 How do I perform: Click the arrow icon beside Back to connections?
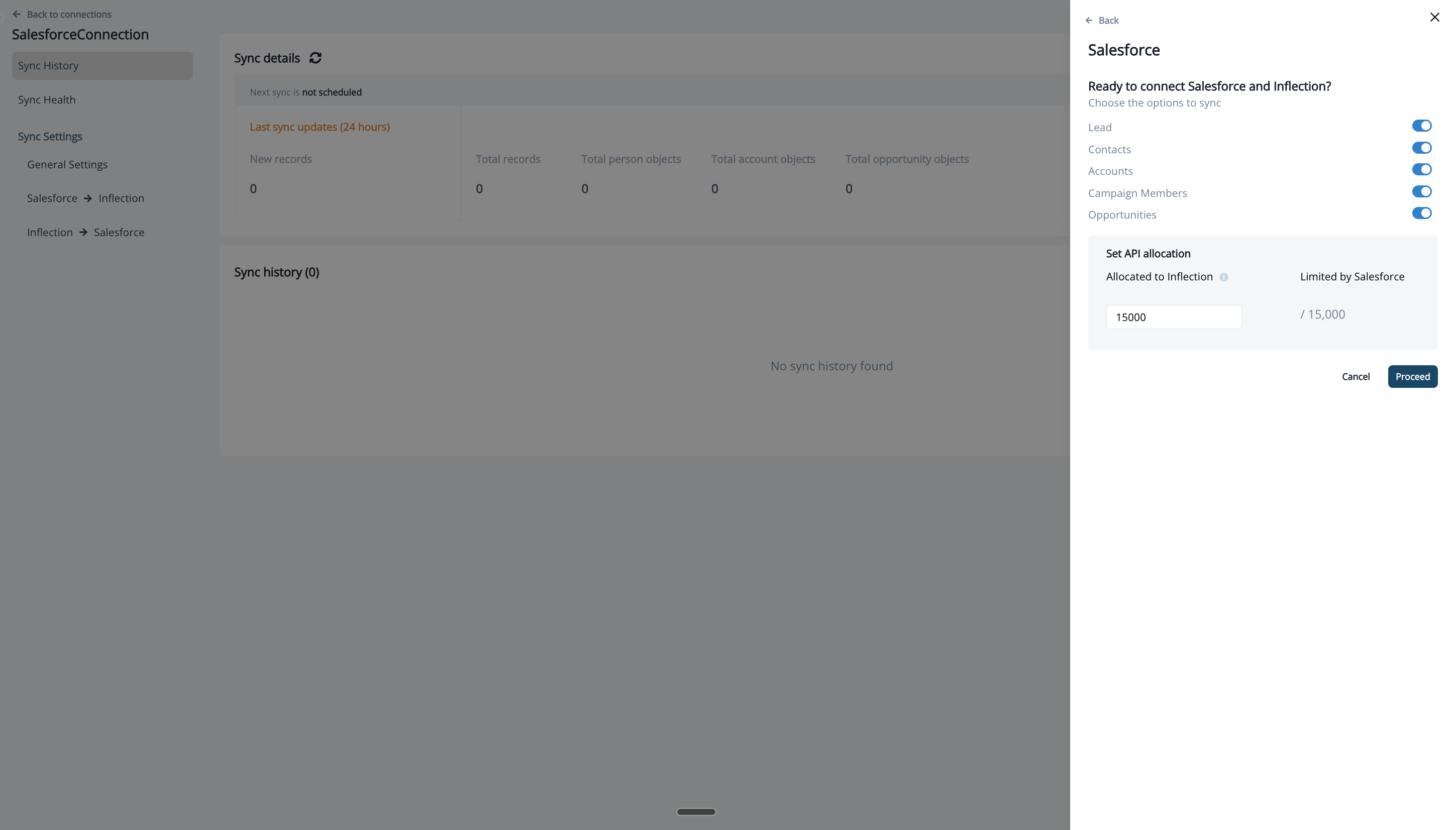click(x=17, y=14)
